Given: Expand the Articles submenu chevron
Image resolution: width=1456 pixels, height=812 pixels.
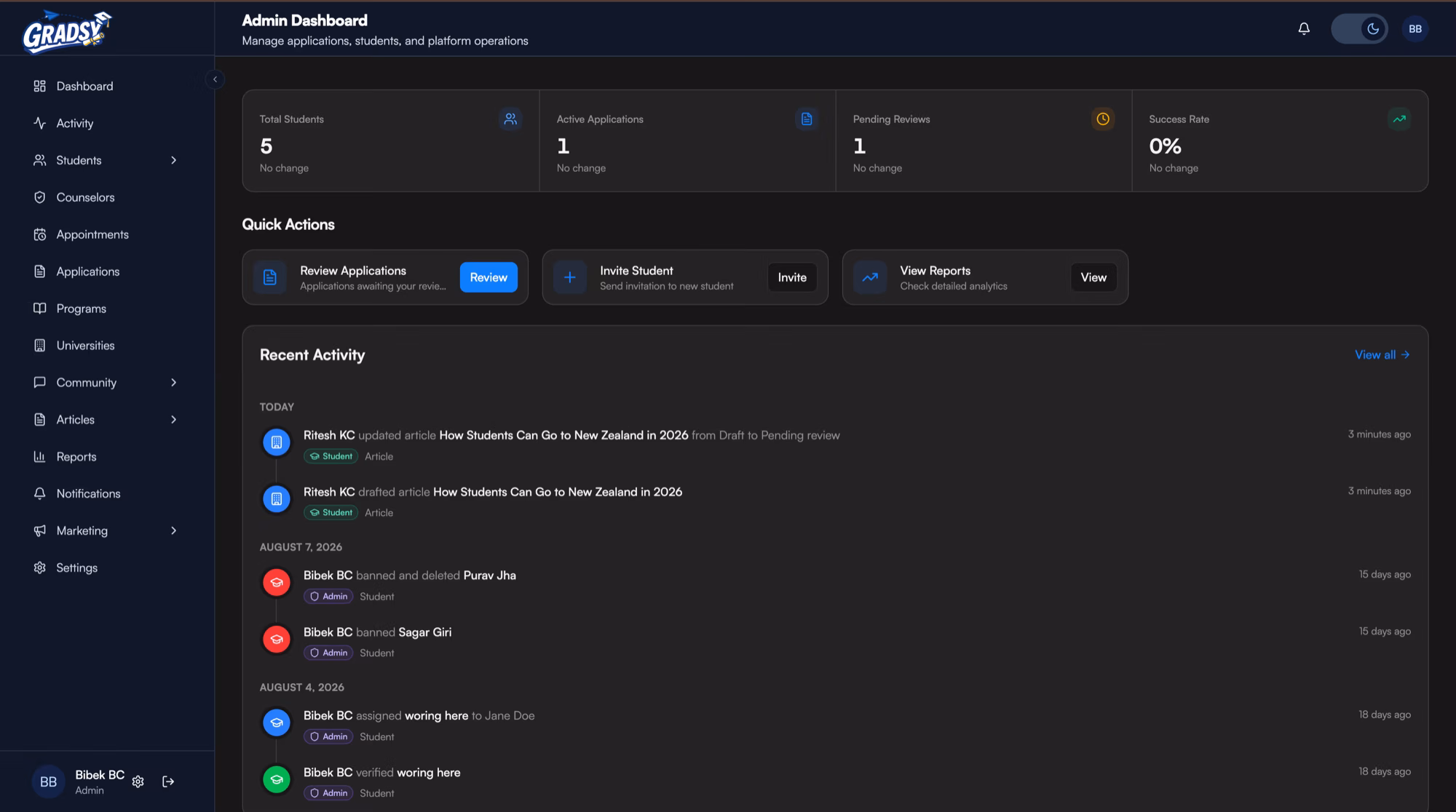Looking at the screenshot, I should tap(173, 420).
